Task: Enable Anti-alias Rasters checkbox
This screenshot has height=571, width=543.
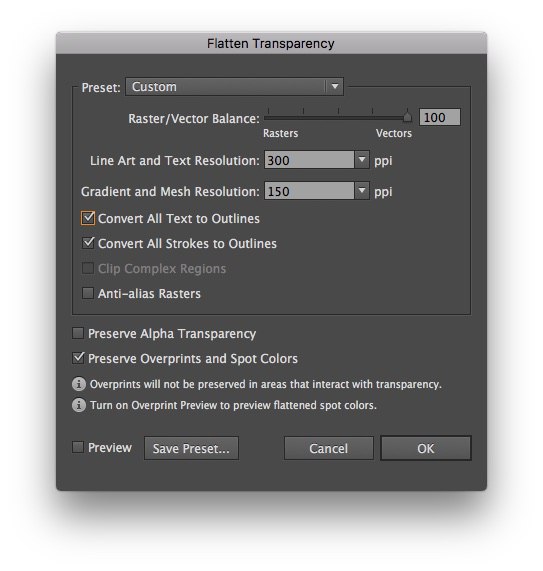Action: (88, 293)
